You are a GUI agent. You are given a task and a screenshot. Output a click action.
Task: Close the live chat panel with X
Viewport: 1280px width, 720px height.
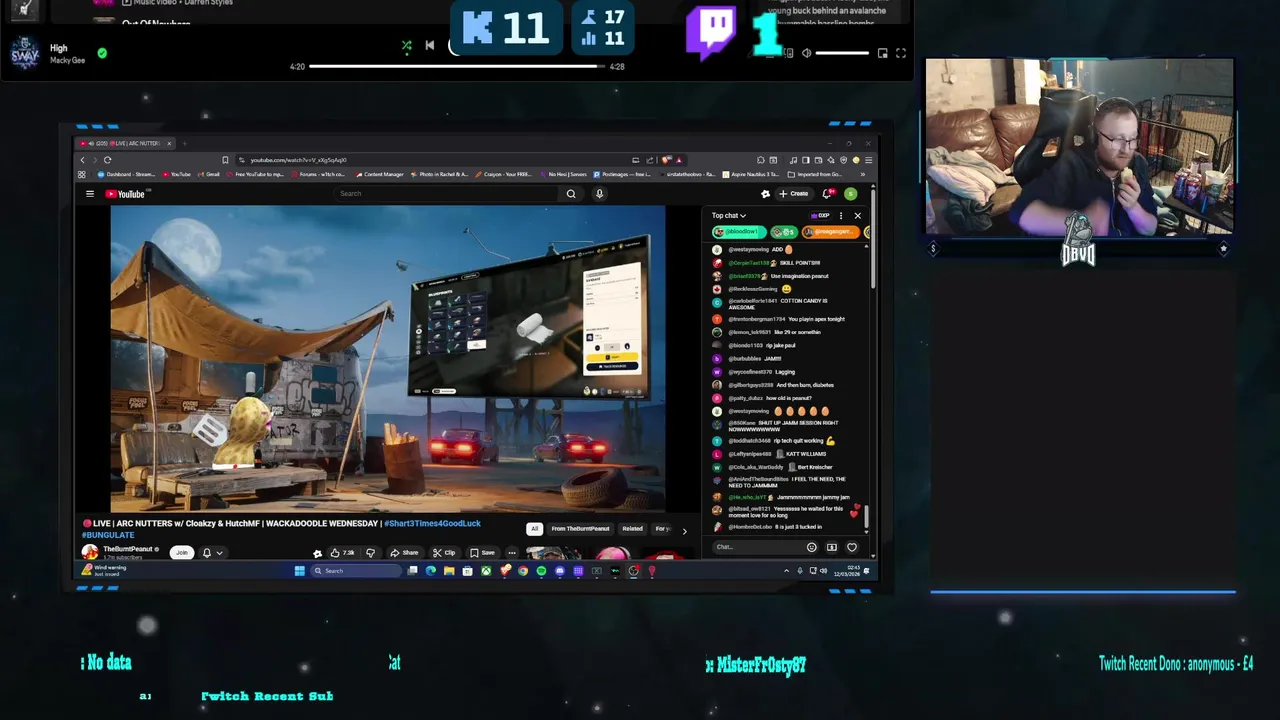857,216
